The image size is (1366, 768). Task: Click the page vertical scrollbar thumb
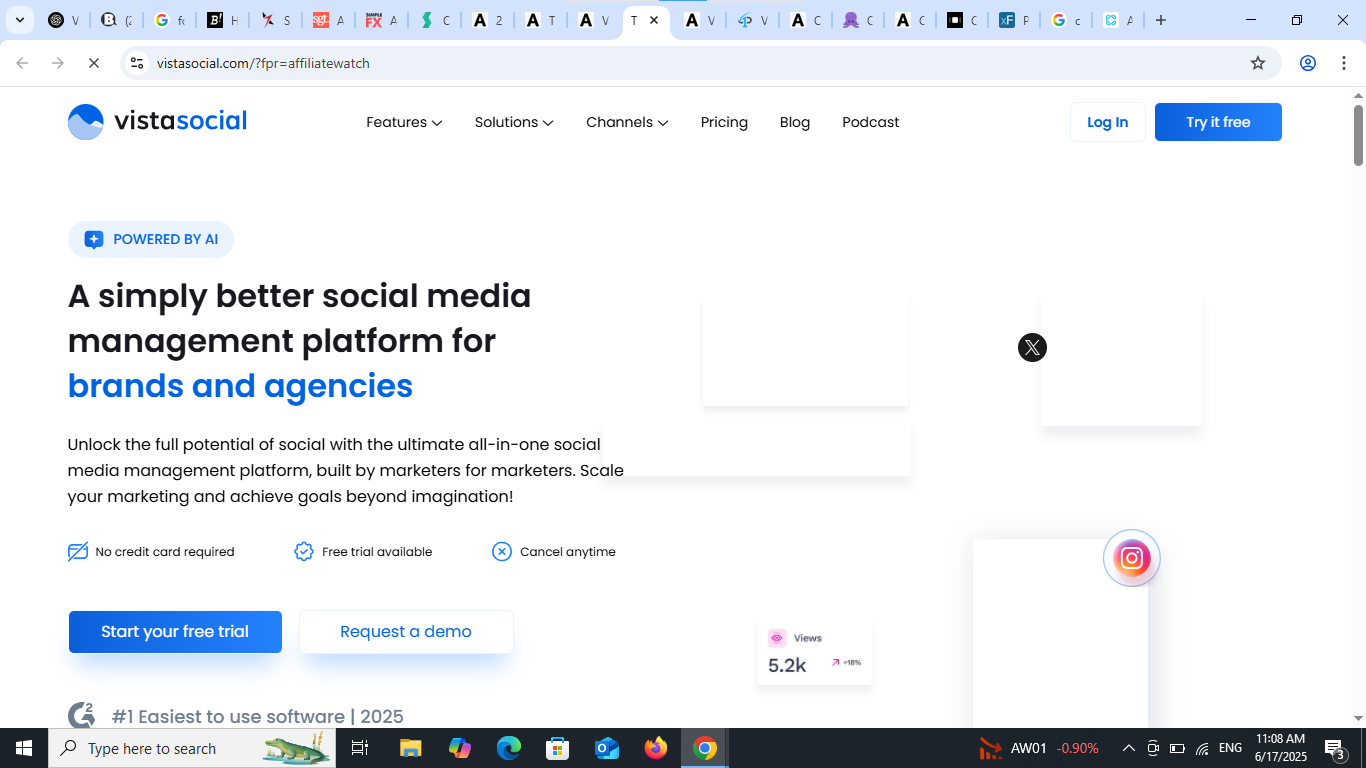coord(1358,135)
